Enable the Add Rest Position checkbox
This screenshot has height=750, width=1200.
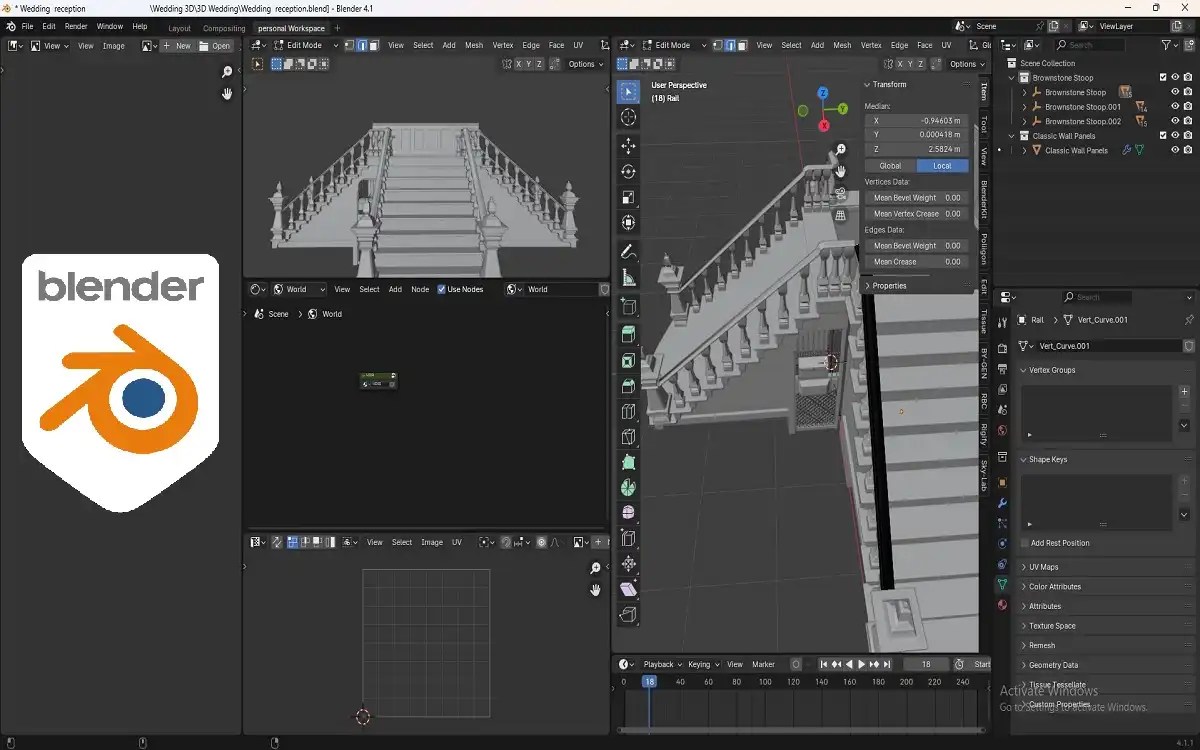coord(1024,543)
